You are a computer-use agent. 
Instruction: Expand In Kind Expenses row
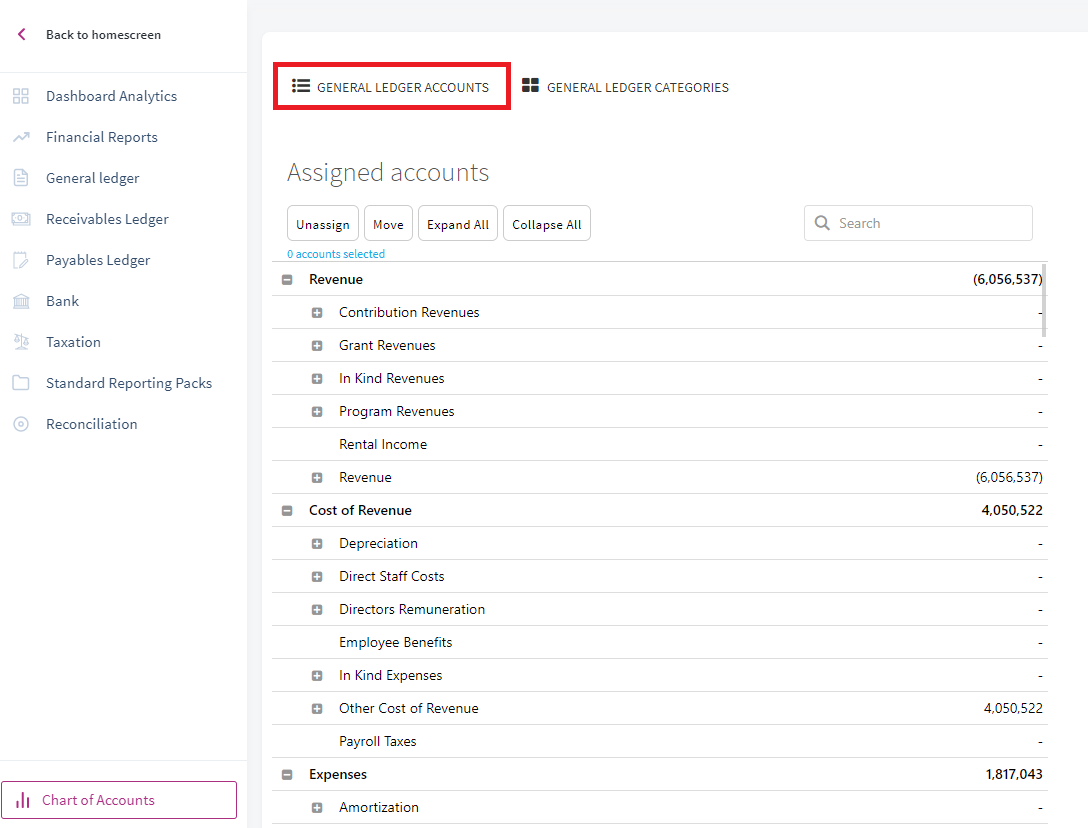[317, 675]
